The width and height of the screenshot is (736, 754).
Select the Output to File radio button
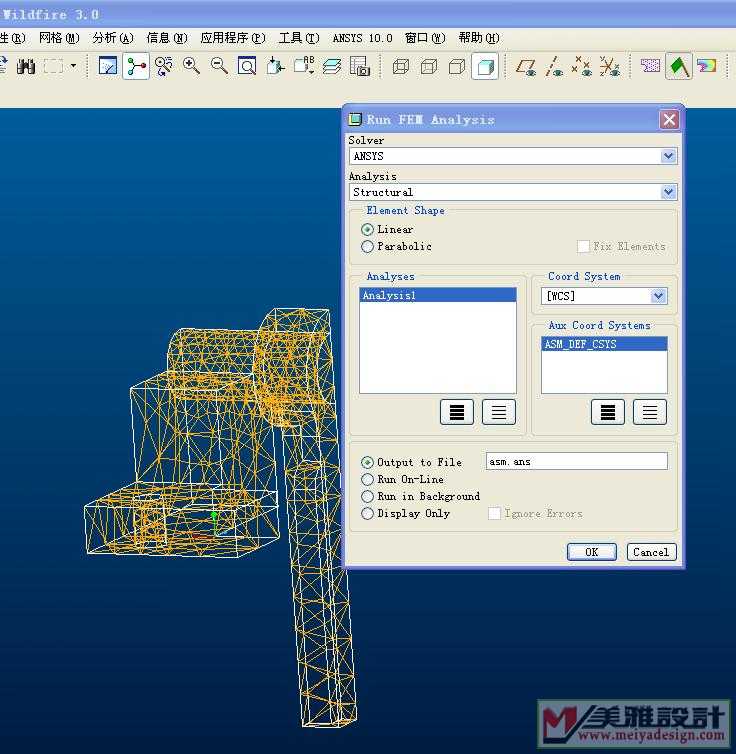tap(367, 462)
